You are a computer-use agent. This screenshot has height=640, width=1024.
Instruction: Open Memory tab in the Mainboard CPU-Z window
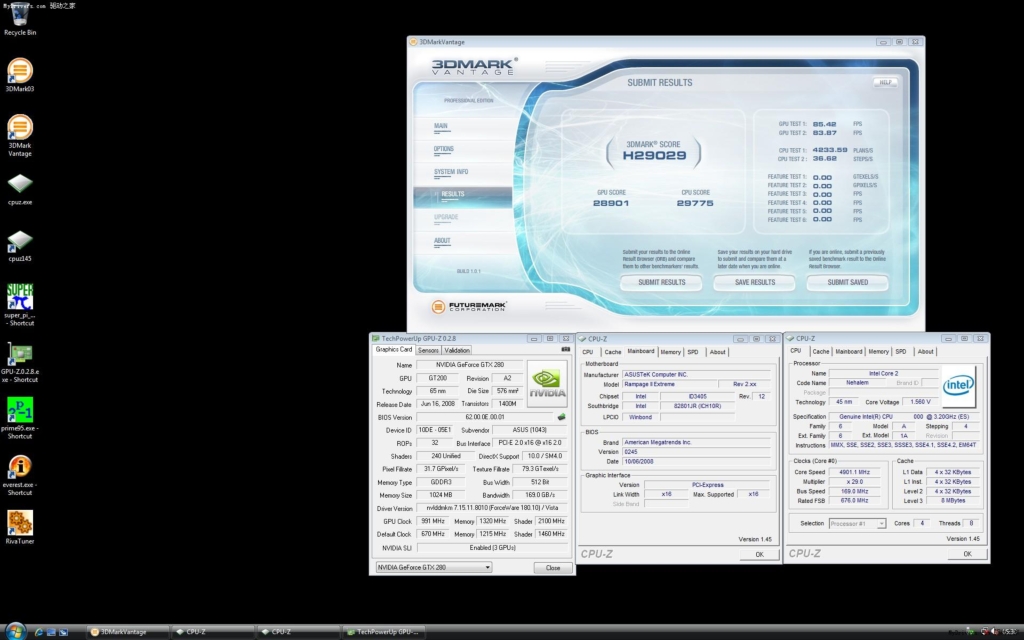pyautogui.click(x=670, y=352)
